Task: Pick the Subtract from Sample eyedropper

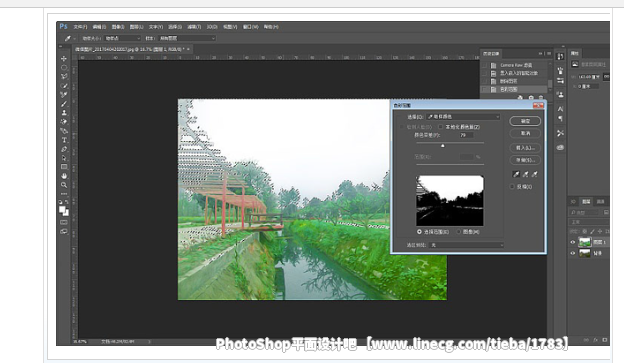Action: 534,174
